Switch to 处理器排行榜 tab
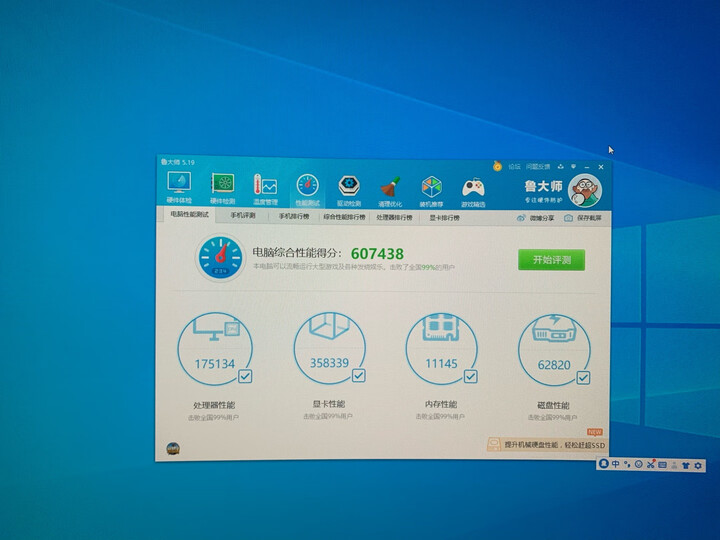 [x=394, y=216]
